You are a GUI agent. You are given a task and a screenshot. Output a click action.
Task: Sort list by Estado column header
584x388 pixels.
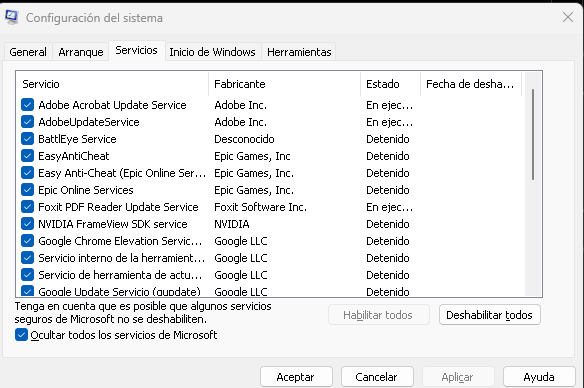tap(390, 84)
